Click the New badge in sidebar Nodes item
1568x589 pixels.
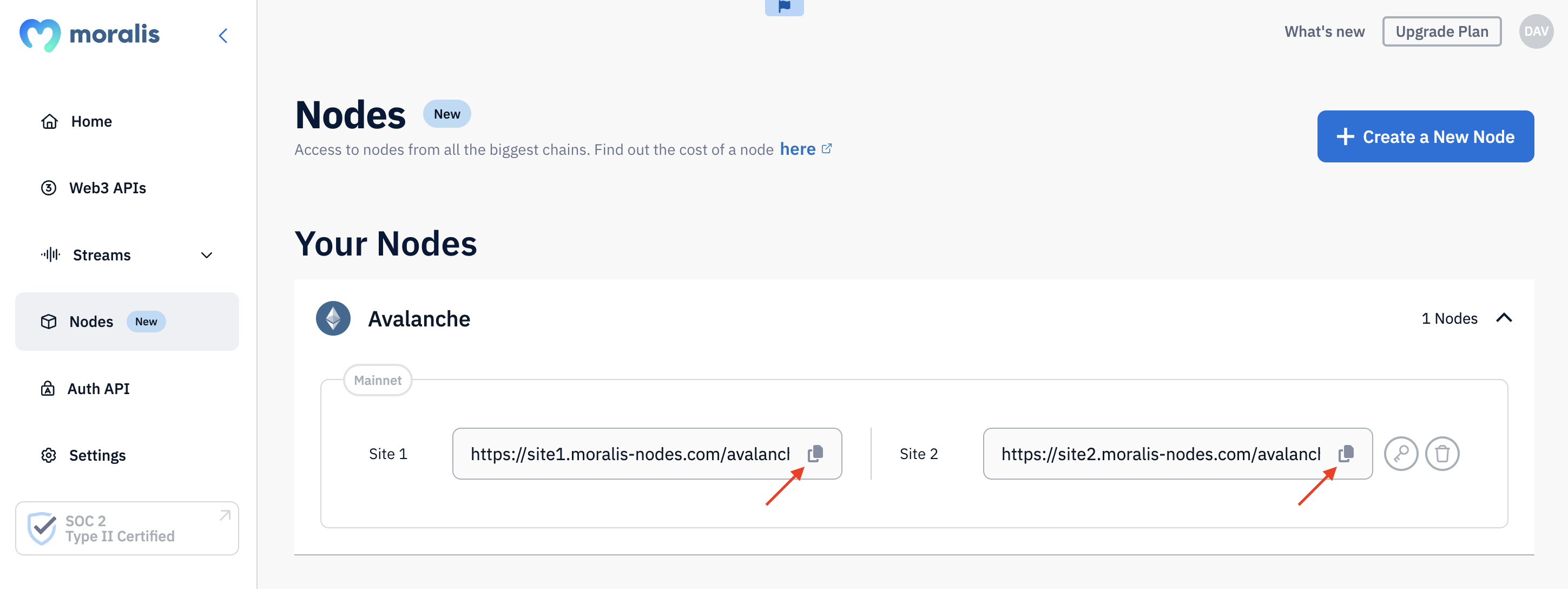tap(146, 322)
